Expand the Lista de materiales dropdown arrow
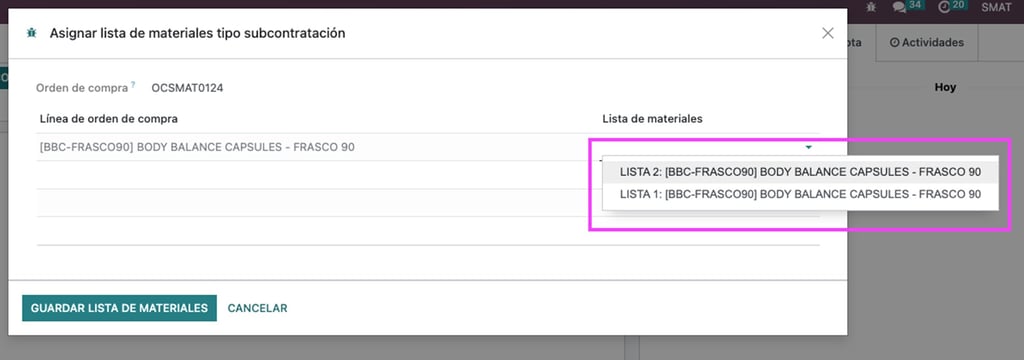Image resolution: width=1024 pixels, height=360 pixels. (808, 148)
